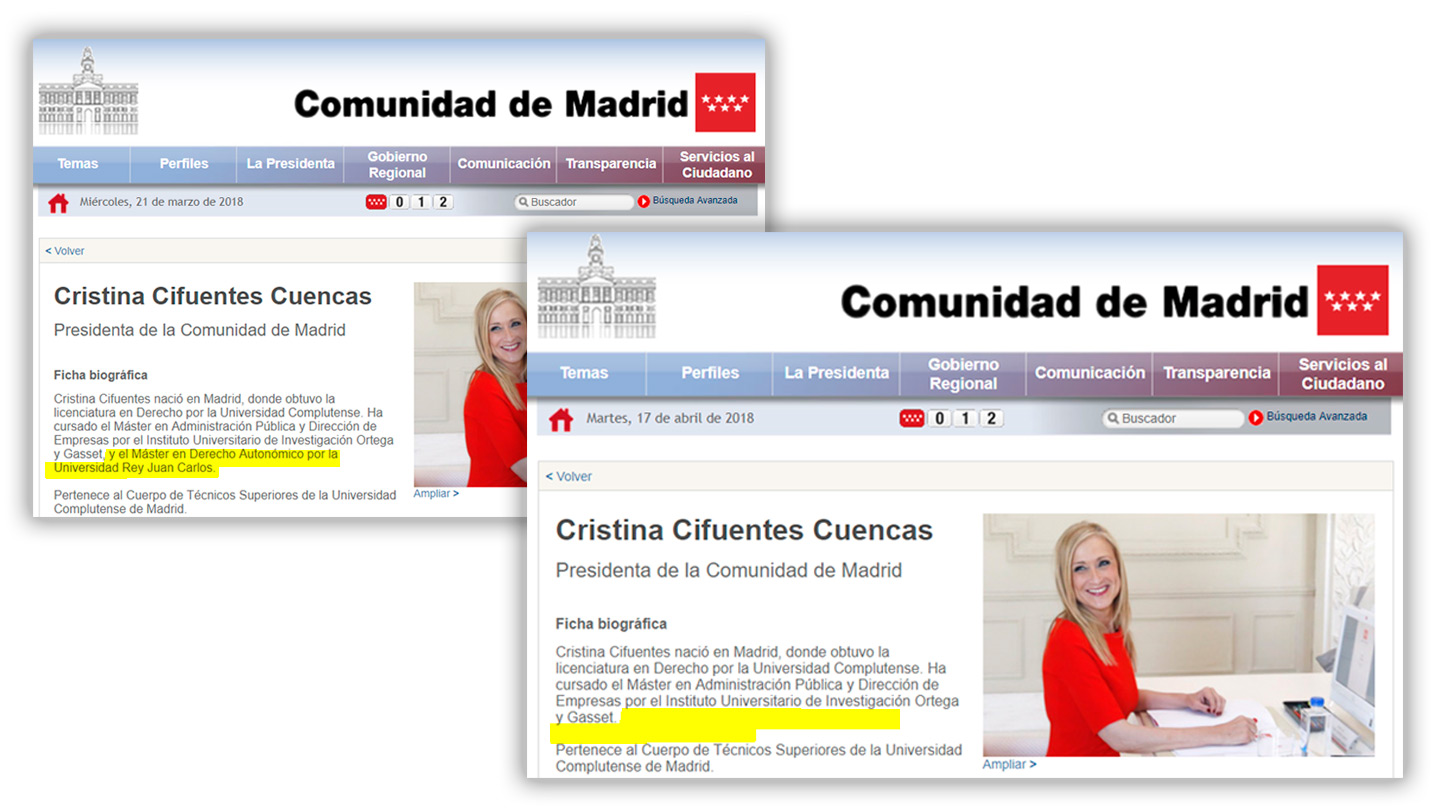Click the digit 1 box in the April 17 page

[965, 419]
